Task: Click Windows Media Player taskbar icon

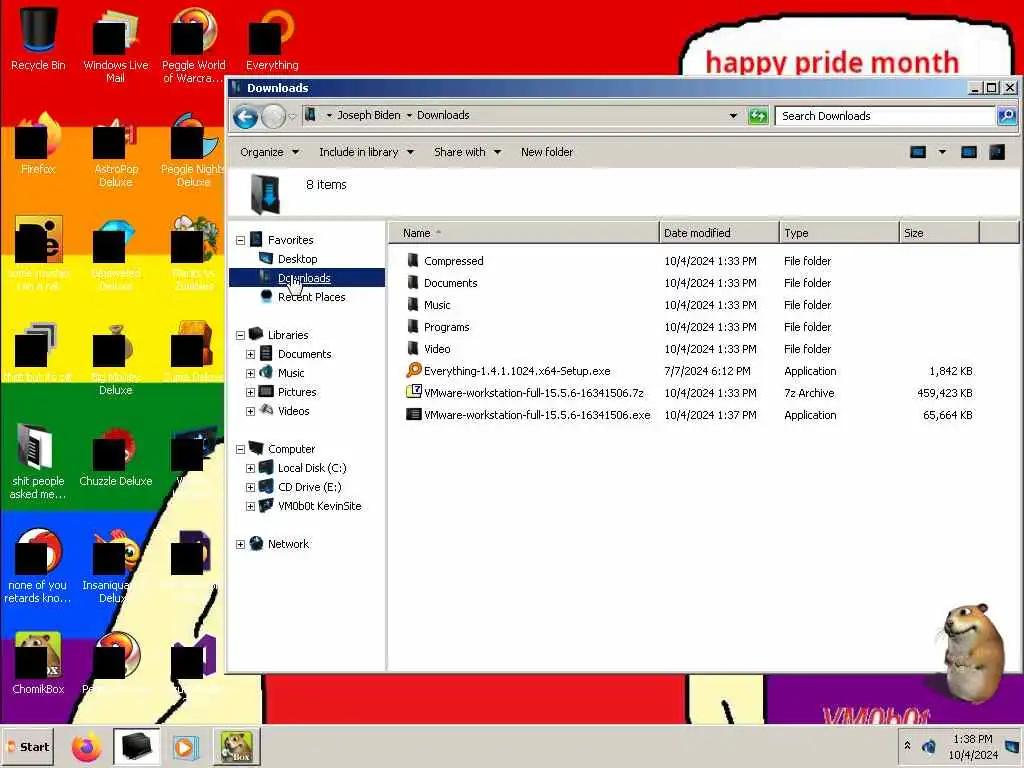Action: coord(184,746)
